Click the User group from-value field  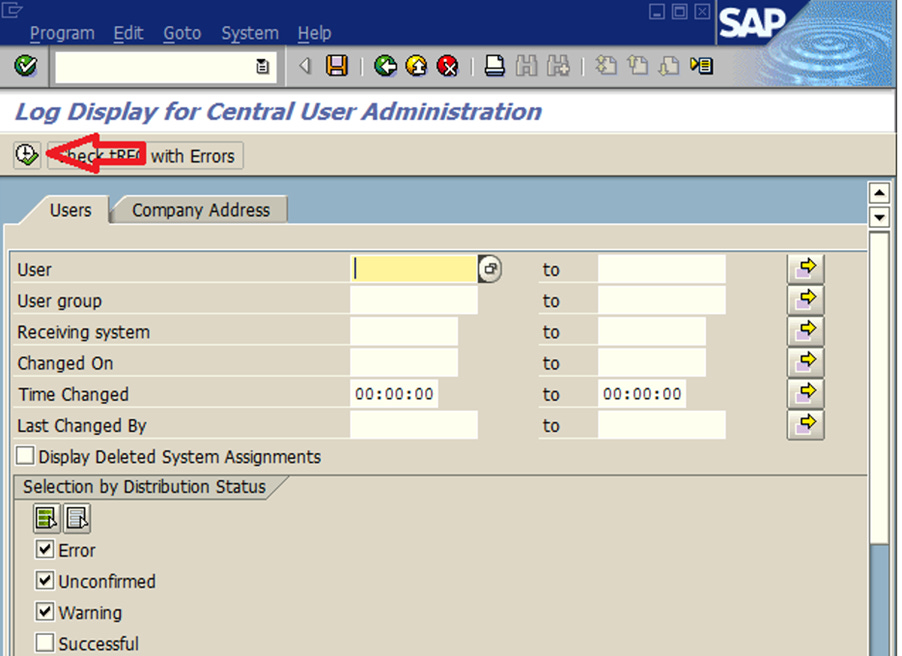(414, 300)
